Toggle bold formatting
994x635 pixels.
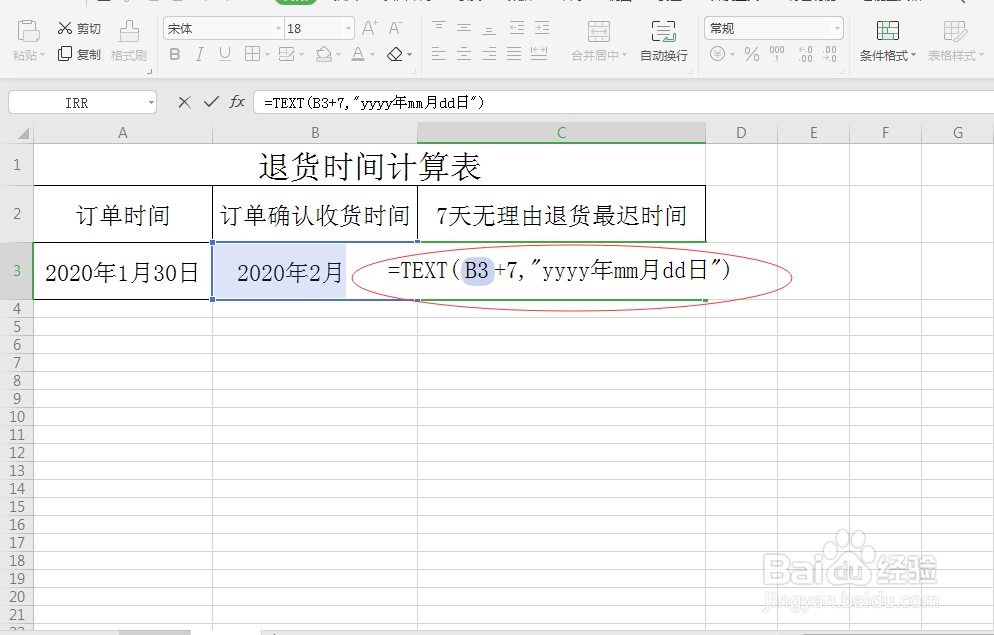[174, 54]
